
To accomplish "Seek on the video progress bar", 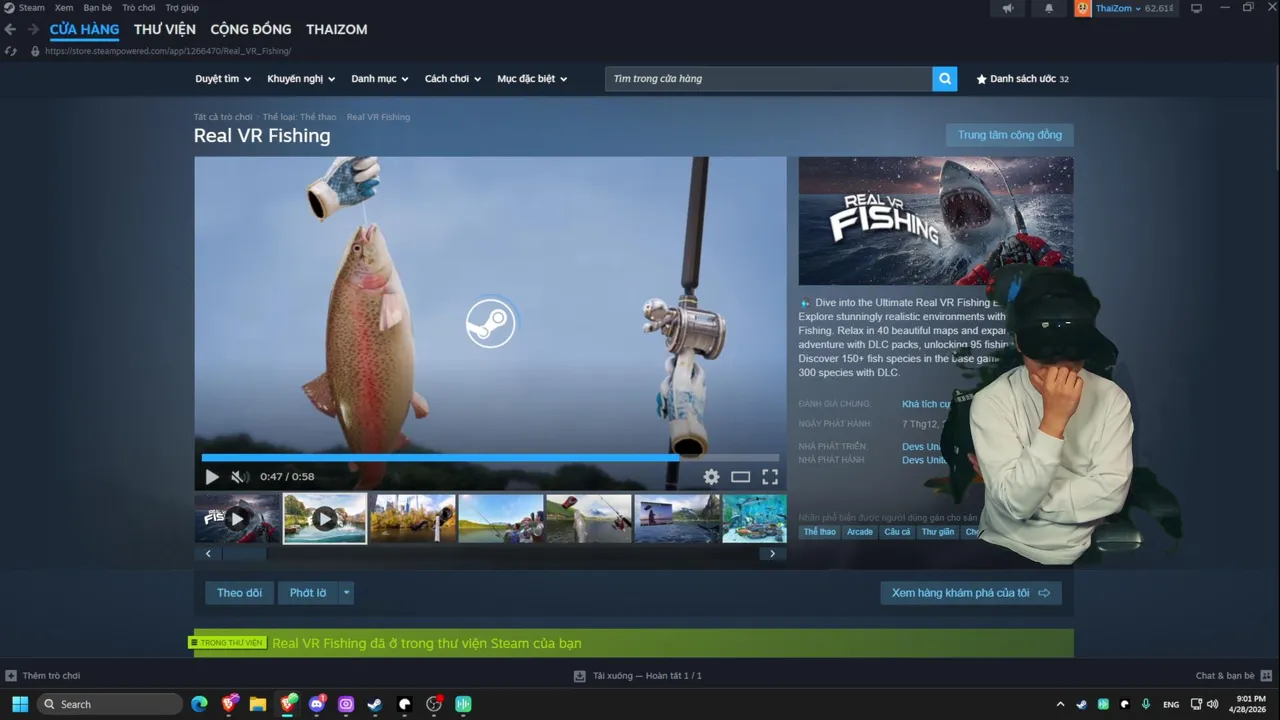I will pyautogui.click(x=490, y=458).
